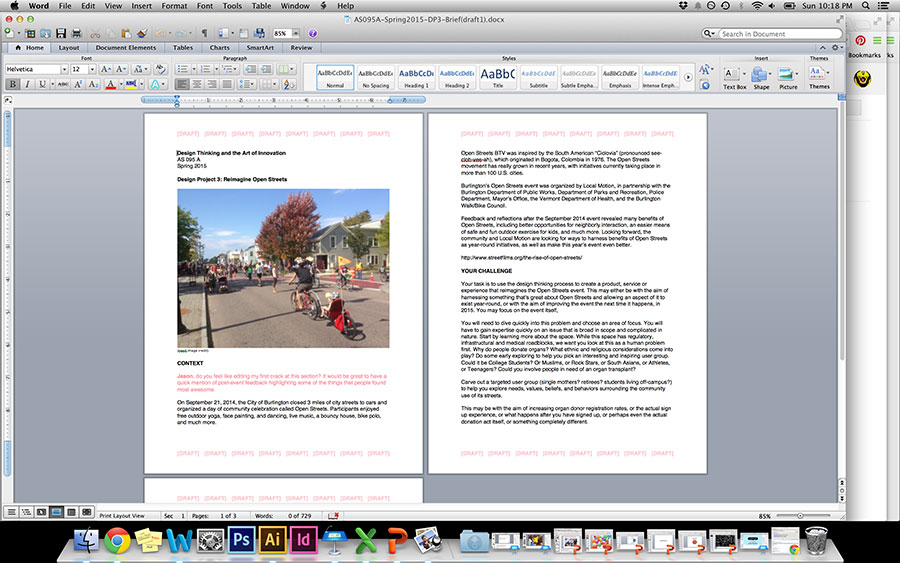Switch to Outline view icon
The height and width of the screenshot is (563, 900).
click(x=26, y=511)
